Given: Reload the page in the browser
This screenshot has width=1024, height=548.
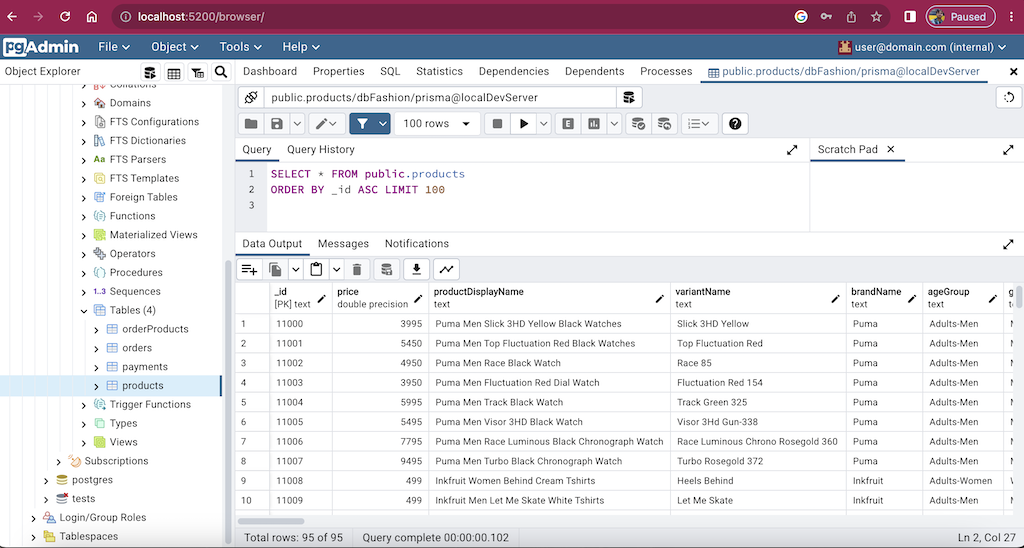Looking at the screenshot, I should [65, 17].
